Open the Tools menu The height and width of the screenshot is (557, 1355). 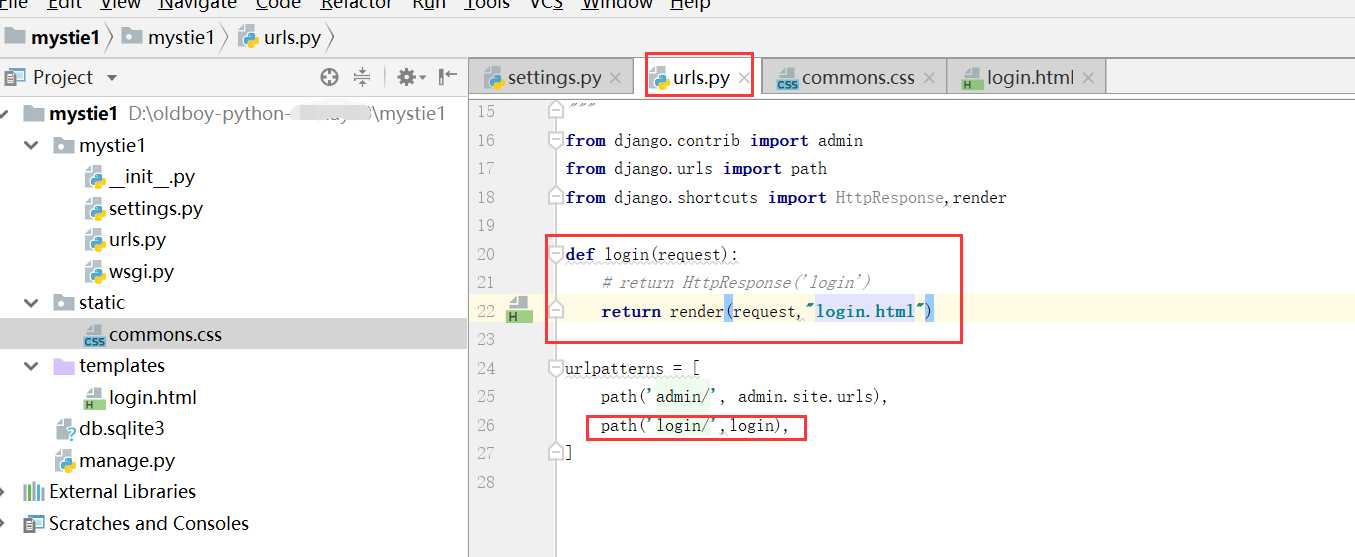pyautogui.click(x=487, y=4)
